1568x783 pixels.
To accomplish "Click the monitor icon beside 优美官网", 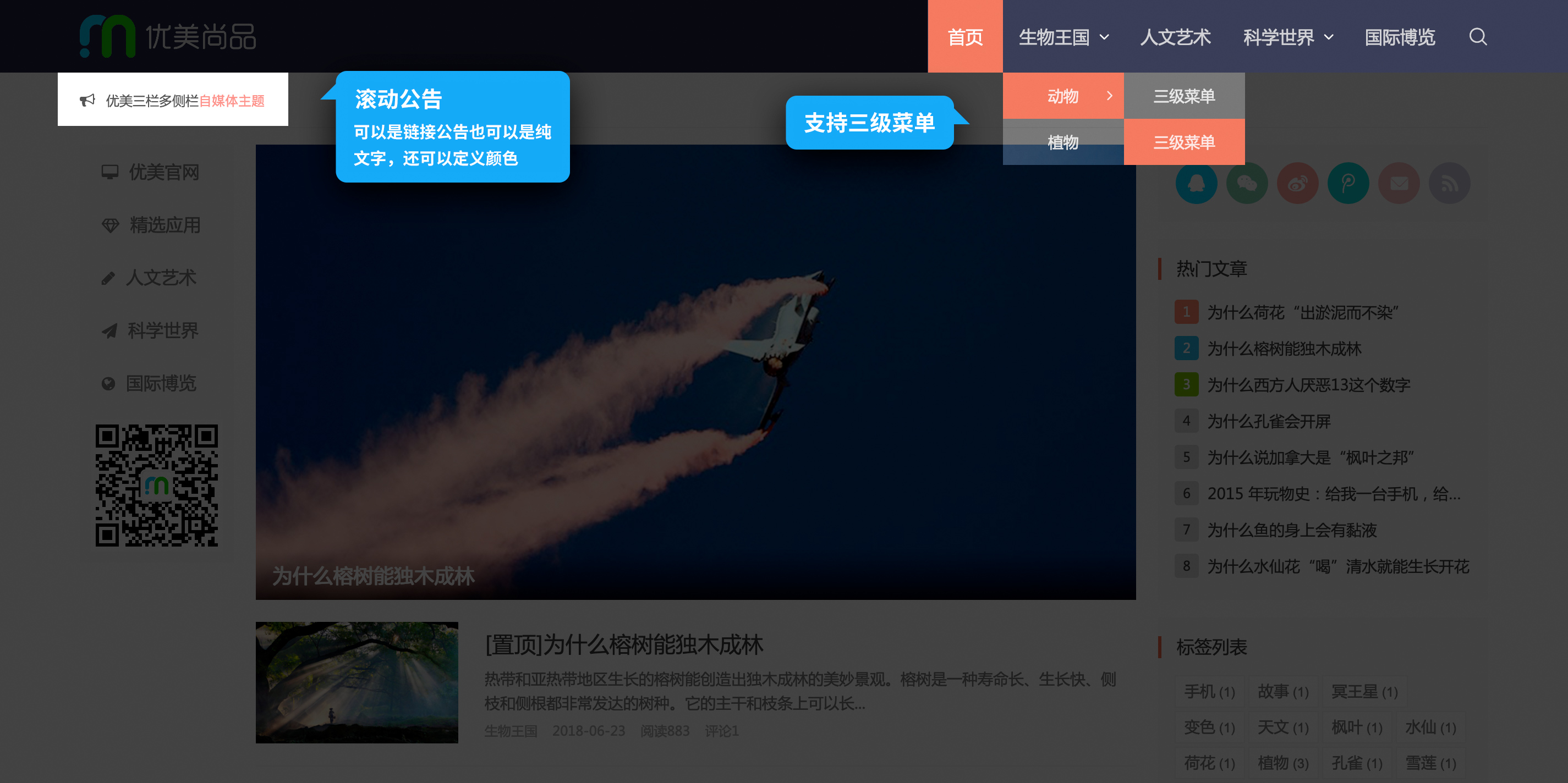I will pos(109,172).
